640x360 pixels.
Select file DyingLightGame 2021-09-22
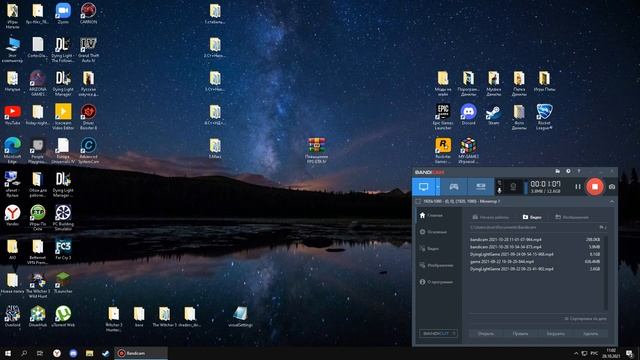tap(535, 269)
